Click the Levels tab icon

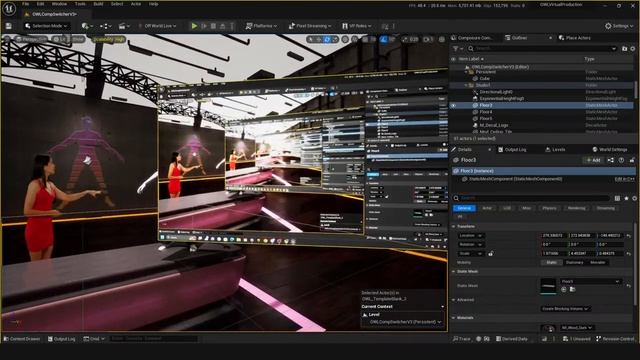(548, 149)
